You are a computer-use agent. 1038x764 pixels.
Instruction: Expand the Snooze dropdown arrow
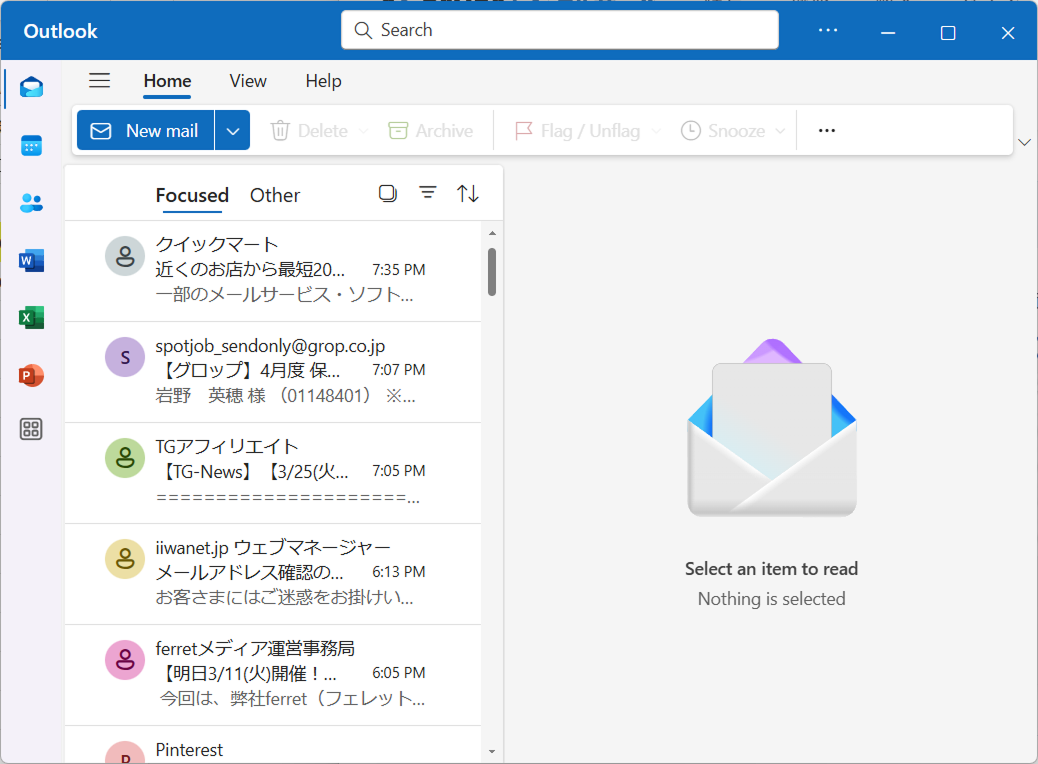click(780, 131)
